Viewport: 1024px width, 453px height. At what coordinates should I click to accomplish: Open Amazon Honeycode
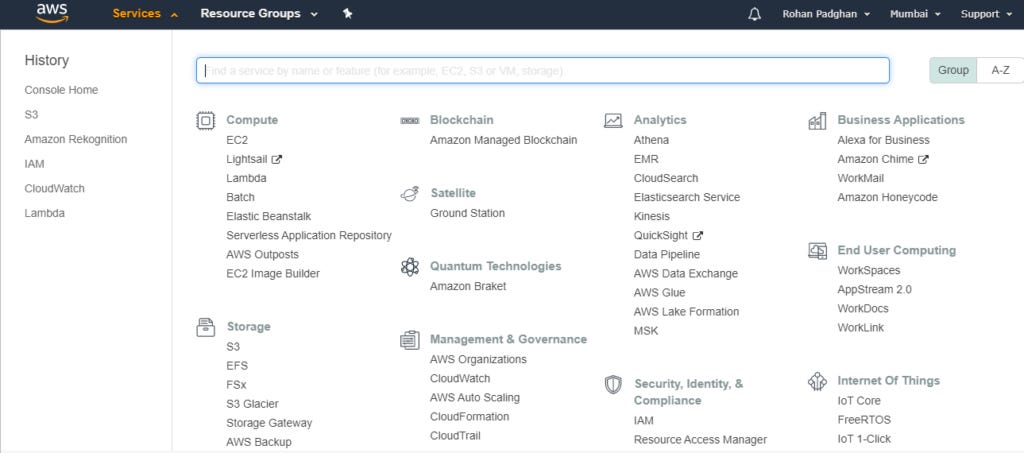pos(888,198)
